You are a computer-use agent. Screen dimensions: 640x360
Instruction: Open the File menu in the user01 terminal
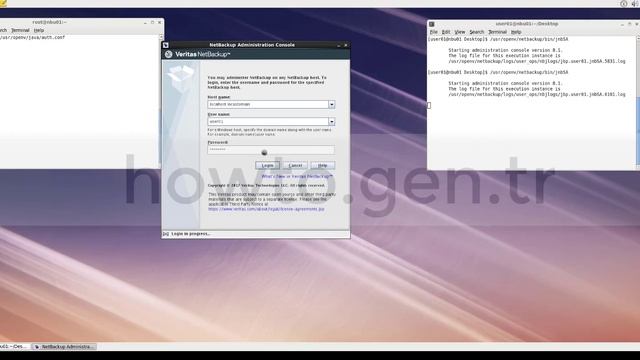[433, 32]
